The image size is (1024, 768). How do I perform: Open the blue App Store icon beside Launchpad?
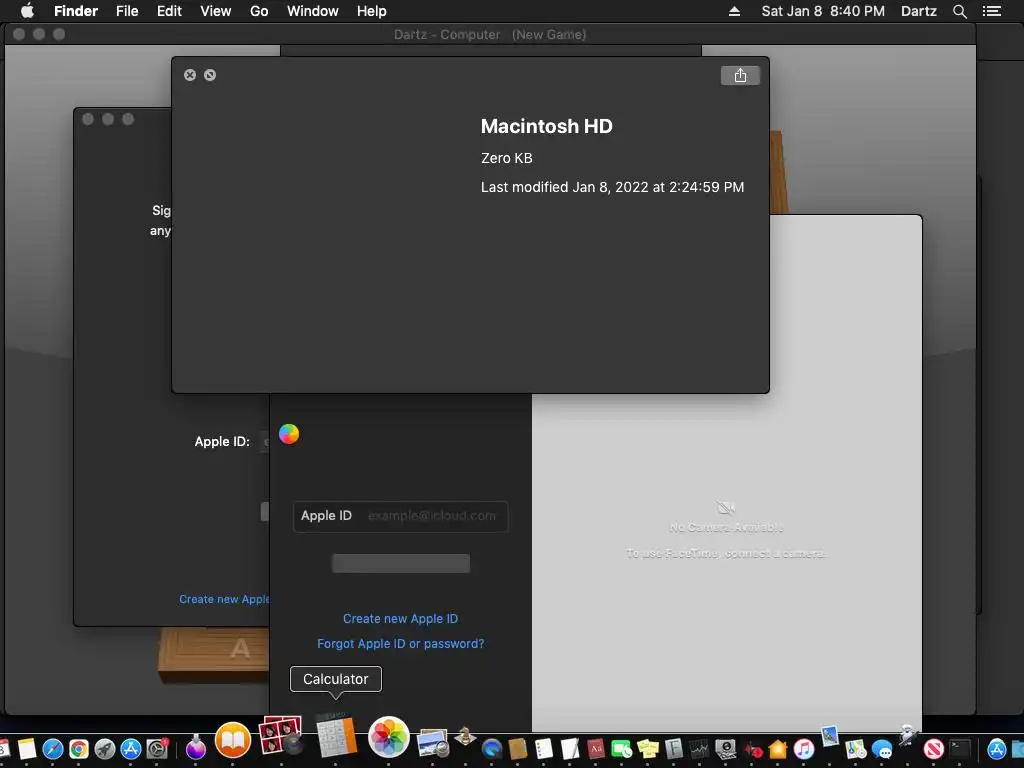click(131, 748)
